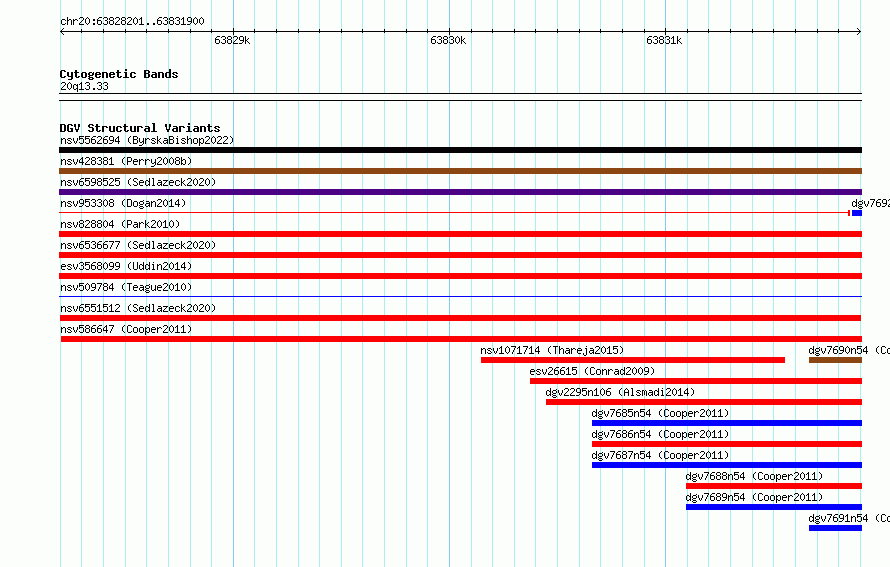Click the nsv953308 (Dogan2014) label
The height and width of the screenshot is (567, 890).
click(123, 203)
